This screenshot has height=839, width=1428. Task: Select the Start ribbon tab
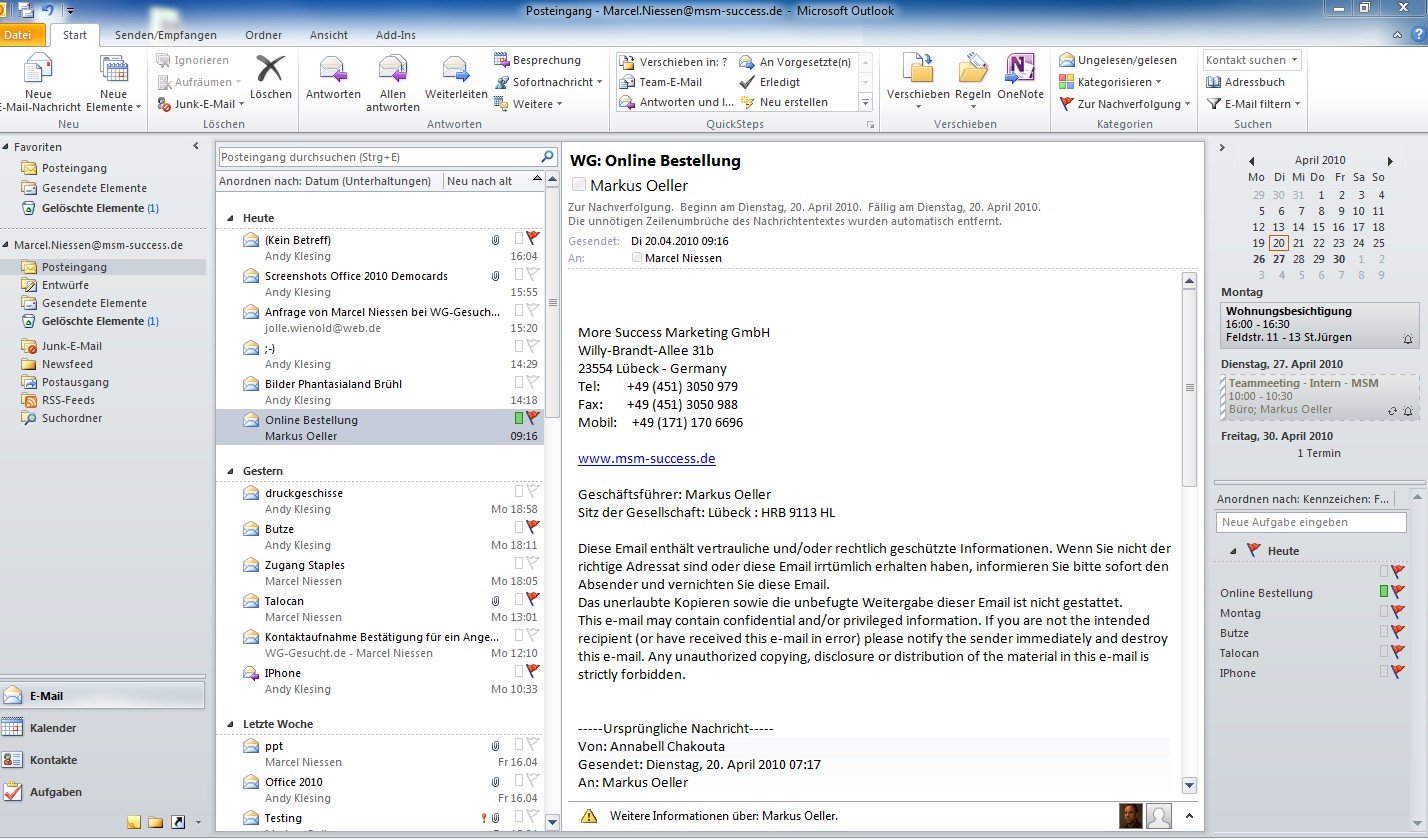coord(74,35)
